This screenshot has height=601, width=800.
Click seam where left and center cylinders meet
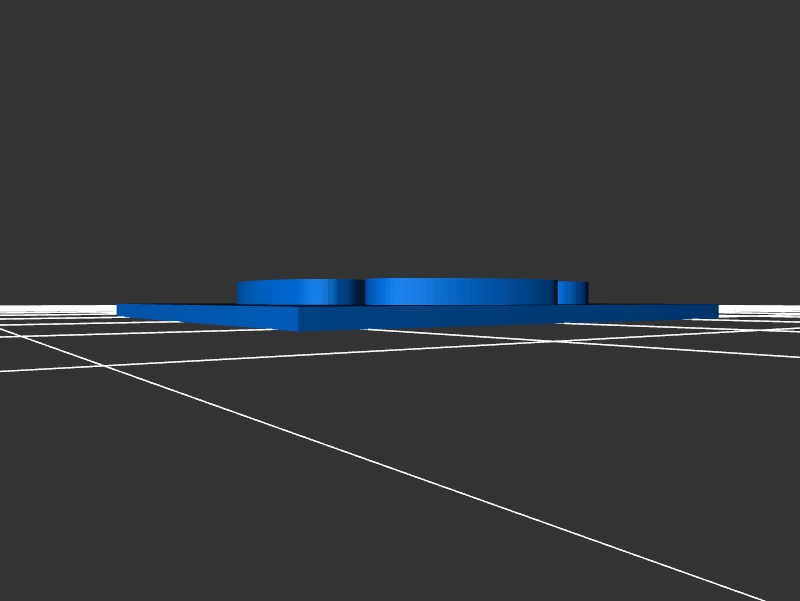[x=364, y=293]
